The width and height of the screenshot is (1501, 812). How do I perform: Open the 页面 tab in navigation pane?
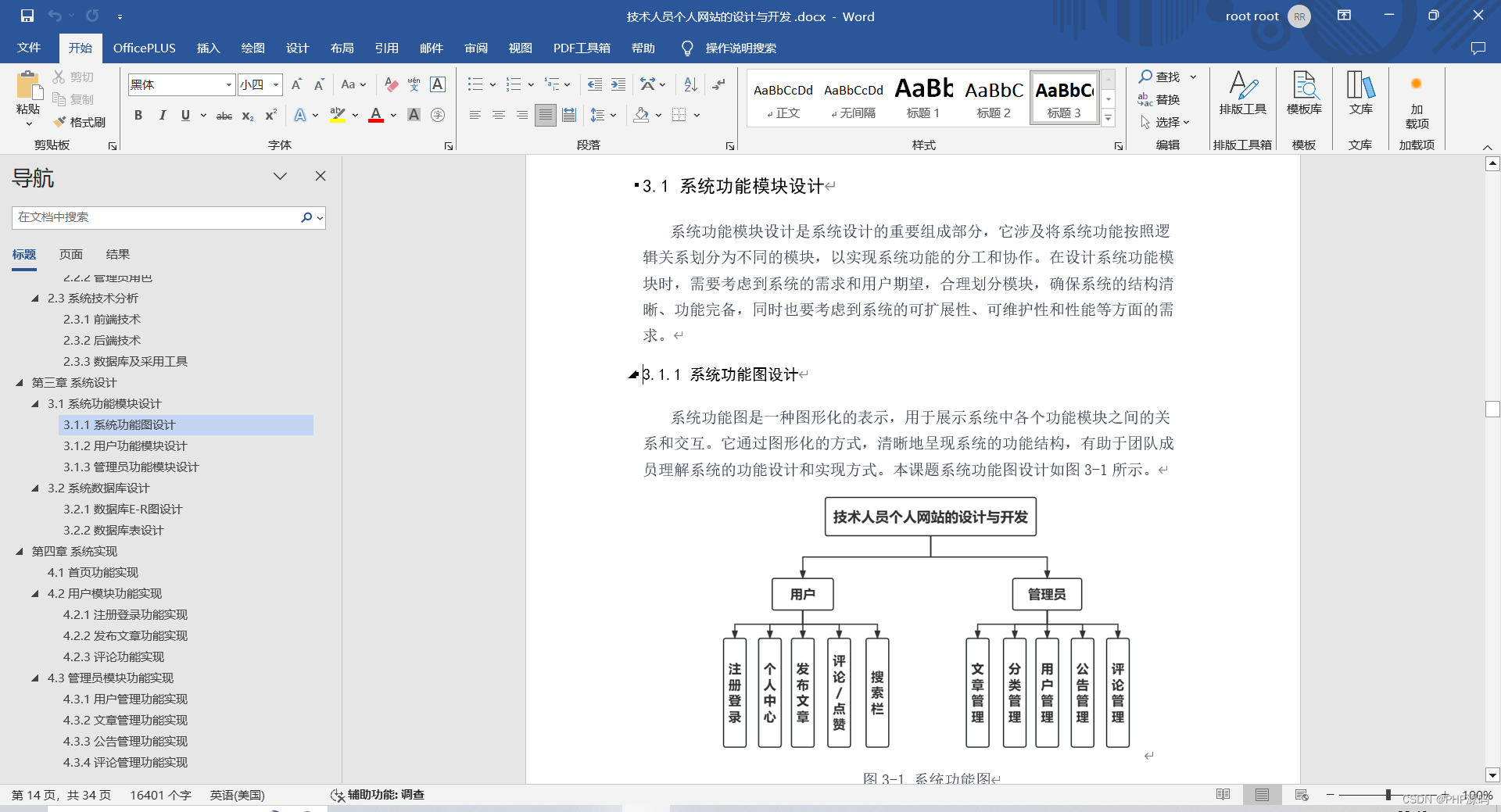click(x=70, y=255)
